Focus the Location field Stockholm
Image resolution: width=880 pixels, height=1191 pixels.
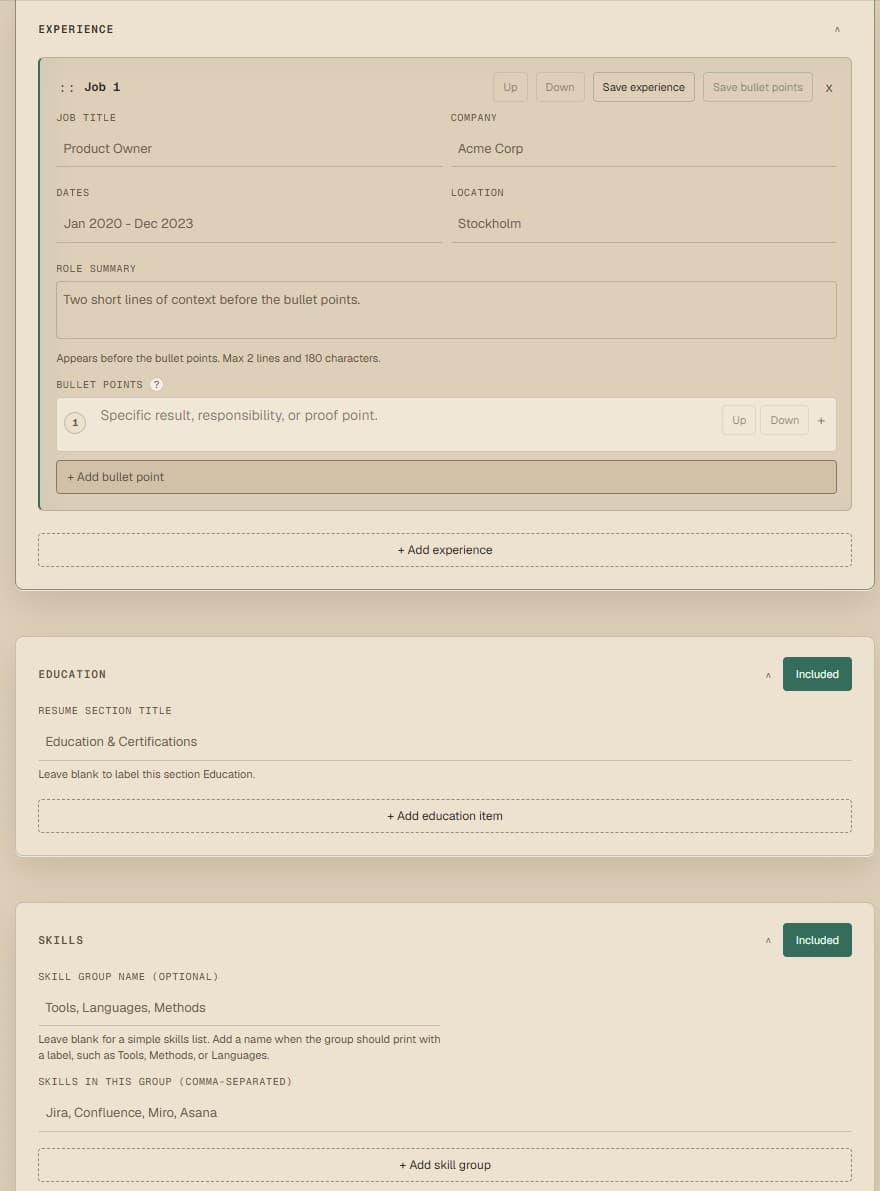(644, 224)
